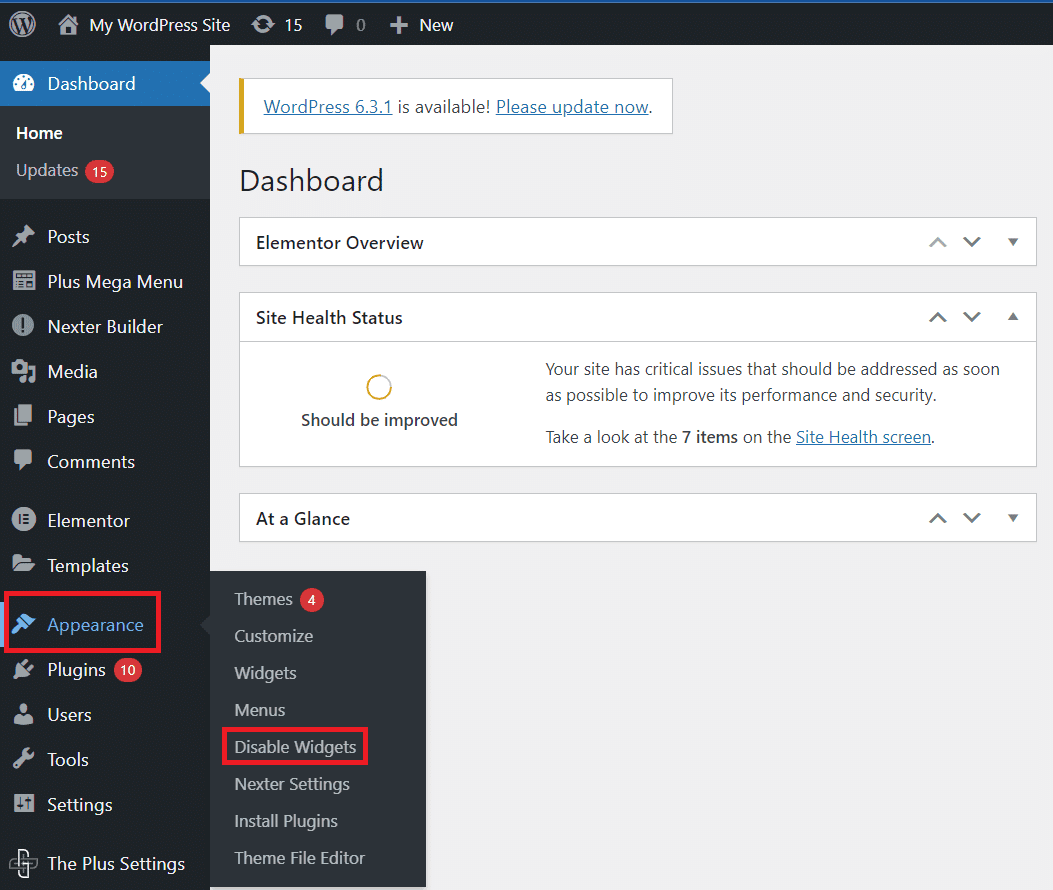Move Elementor Overview box up with arrow

[937, 241]
